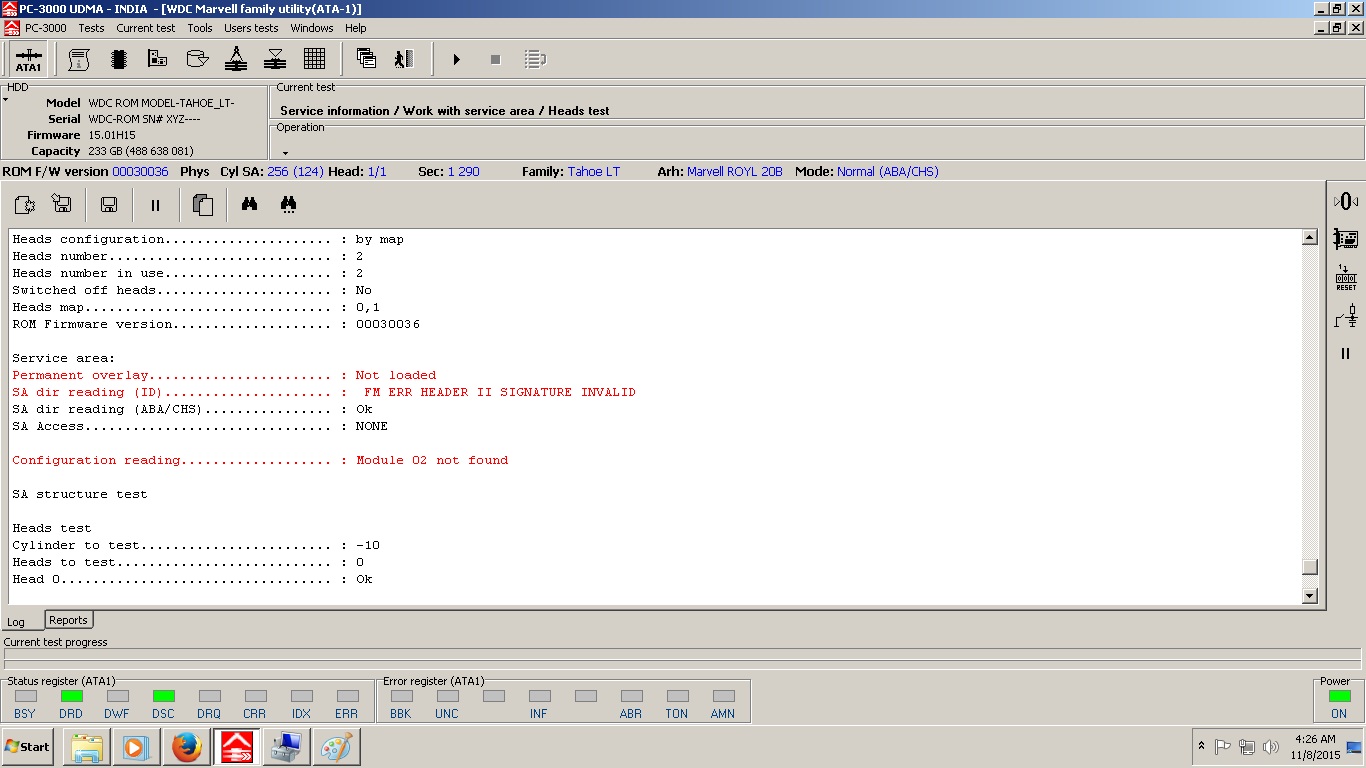This screenshot has height=768, width=1366.
Task: Switch to the Log tab
Action: click(16, 622)
